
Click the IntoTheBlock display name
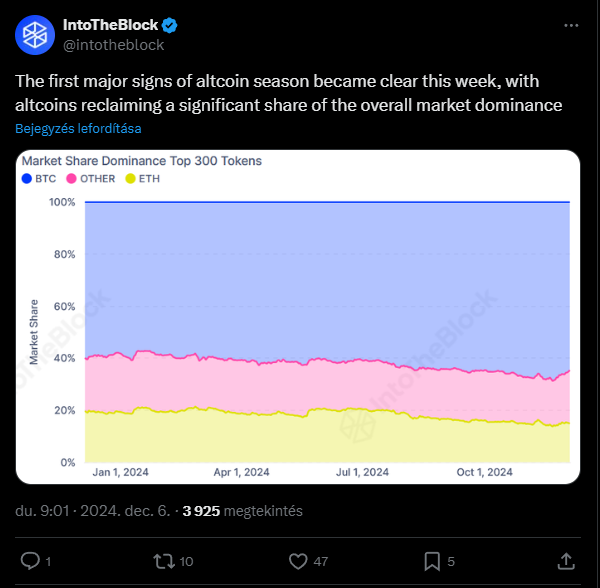tap(110, 25)
